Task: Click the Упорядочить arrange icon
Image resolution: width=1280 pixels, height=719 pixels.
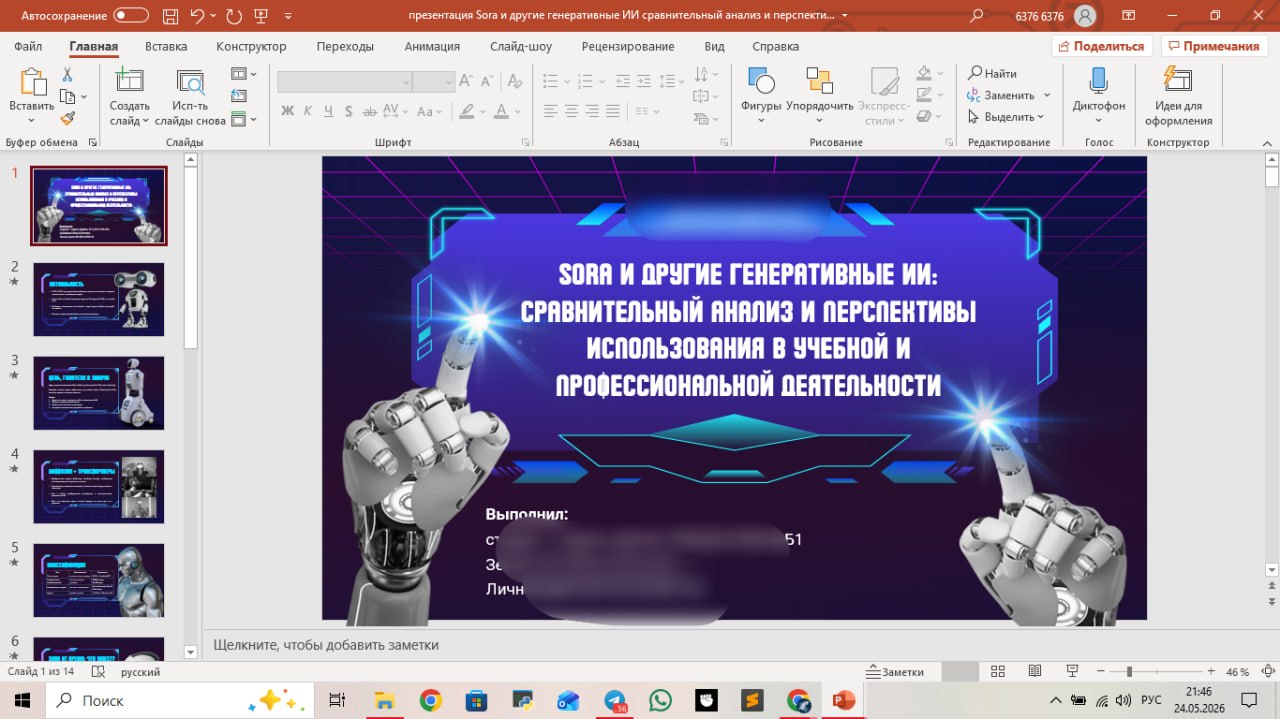Action: pos(819,82)
